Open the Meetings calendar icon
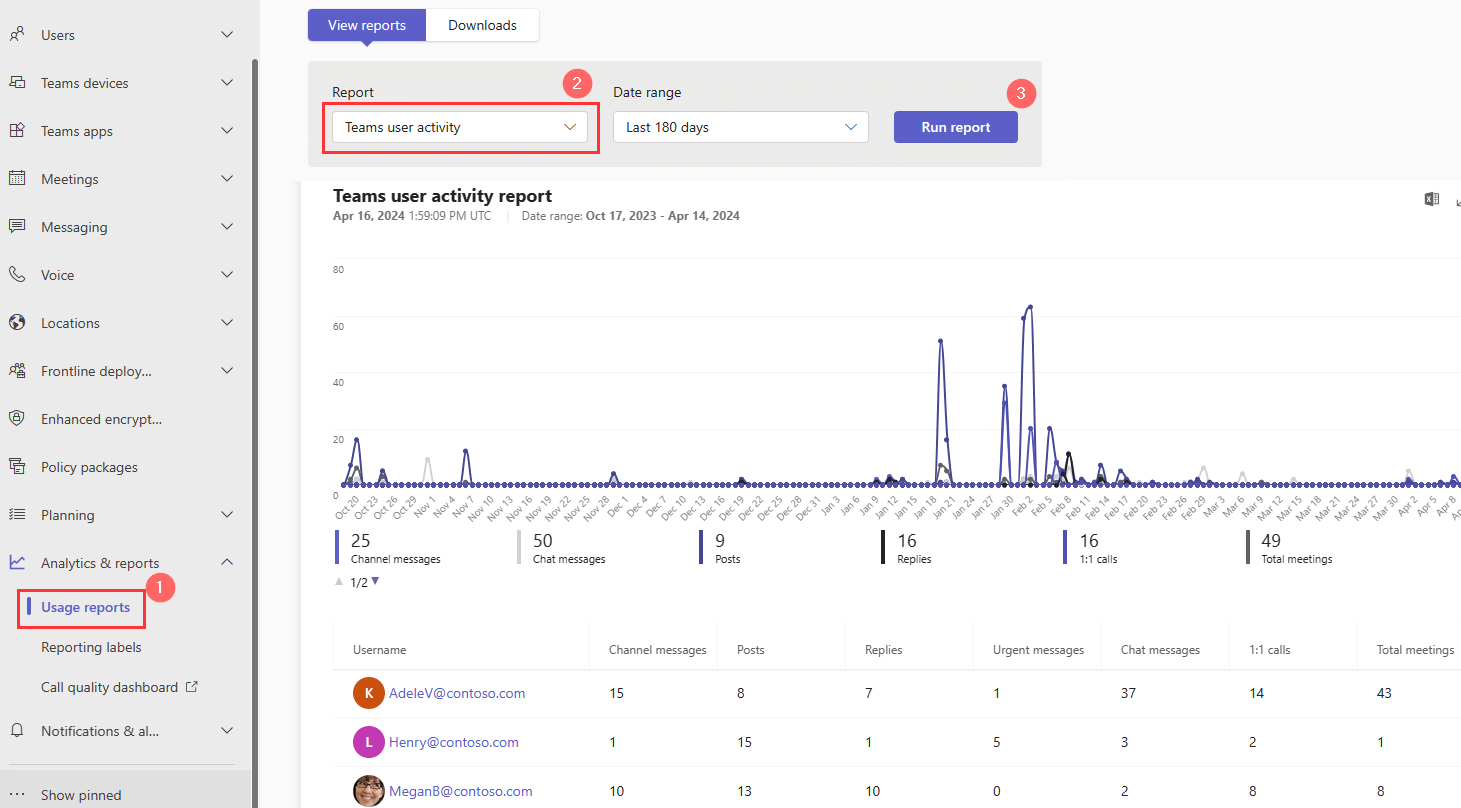Image resolution: width=1461 pixels, height=808 pixels. 16,178
